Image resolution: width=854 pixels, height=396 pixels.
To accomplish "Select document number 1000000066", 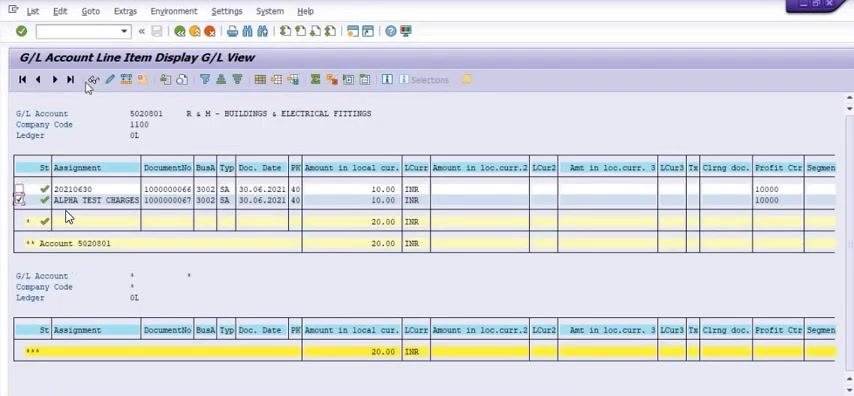I will point(168,189).
